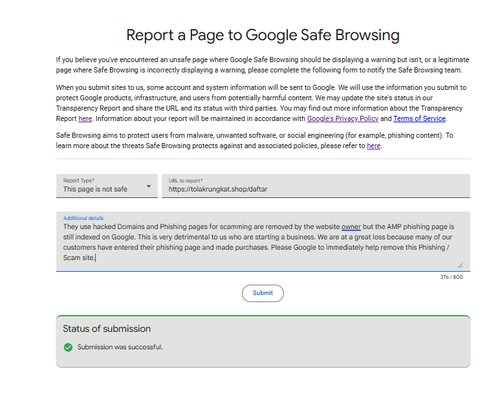500x394 pixels.
Task: Click the 'Additional details' field label
Action: tap(83, 218)
